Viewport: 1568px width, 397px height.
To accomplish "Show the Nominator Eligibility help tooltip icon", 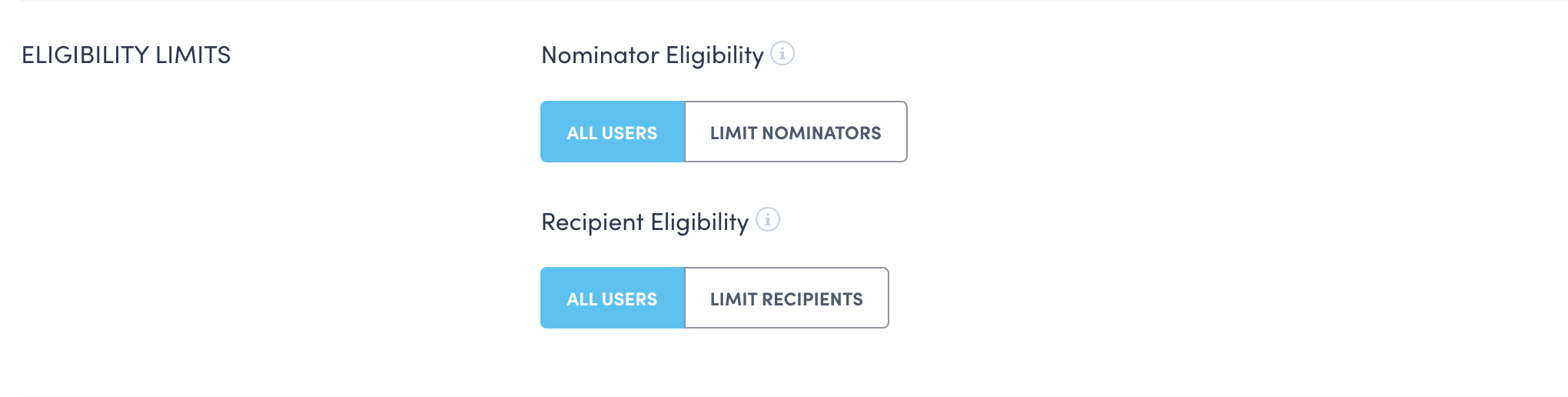I will 782,54.
